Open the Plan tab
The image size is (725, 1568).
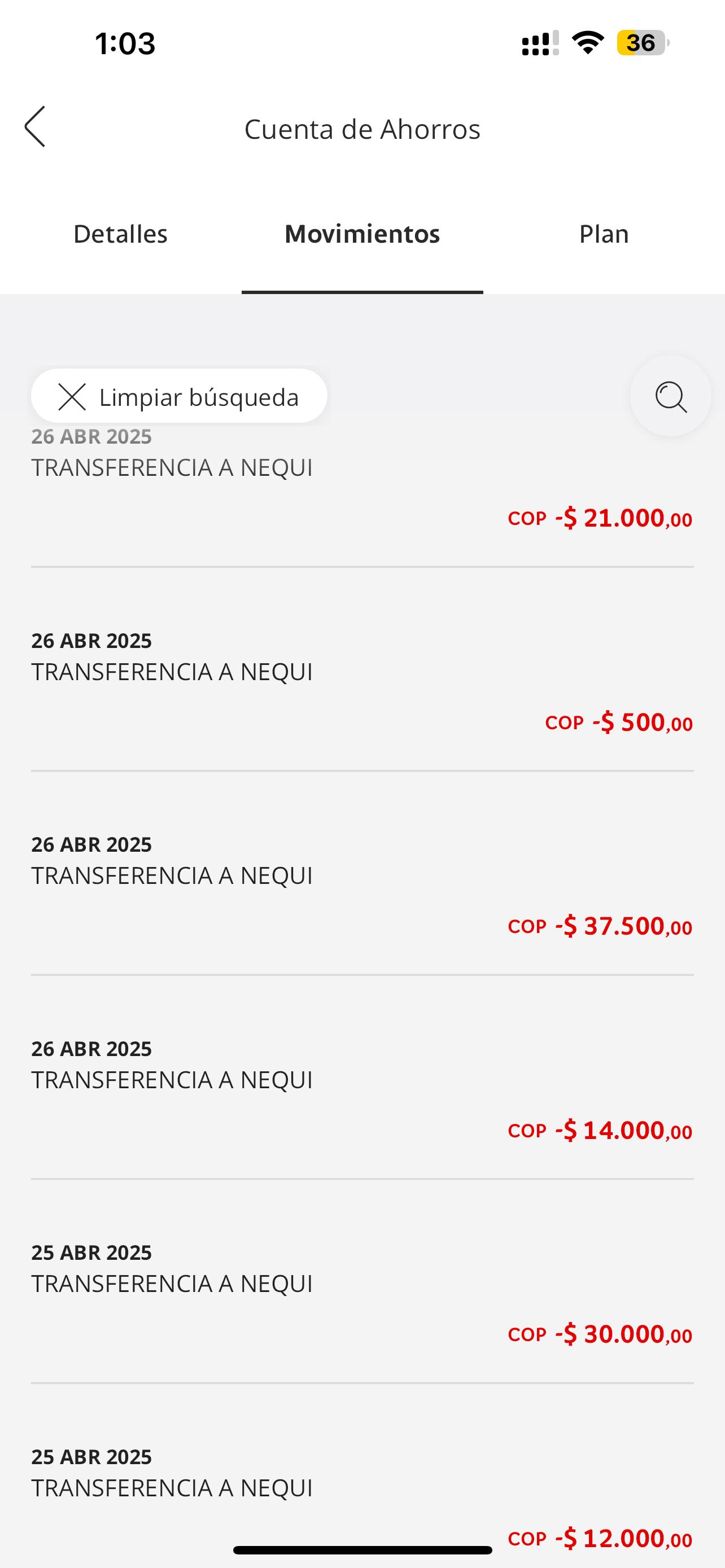[x=603, y=234]
